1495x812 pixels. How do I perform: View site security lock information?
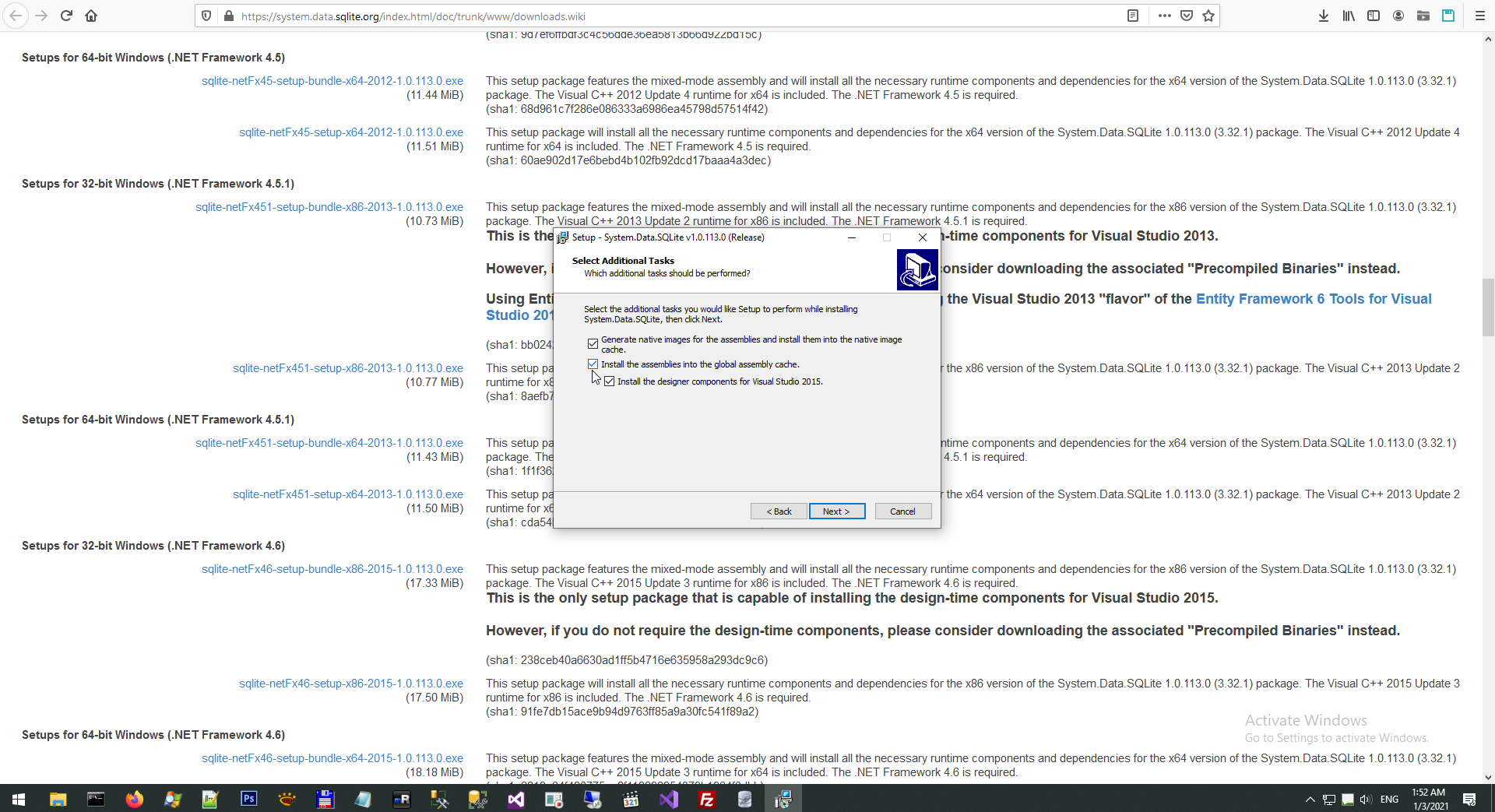pyautogui.click(x=229, y=16)
